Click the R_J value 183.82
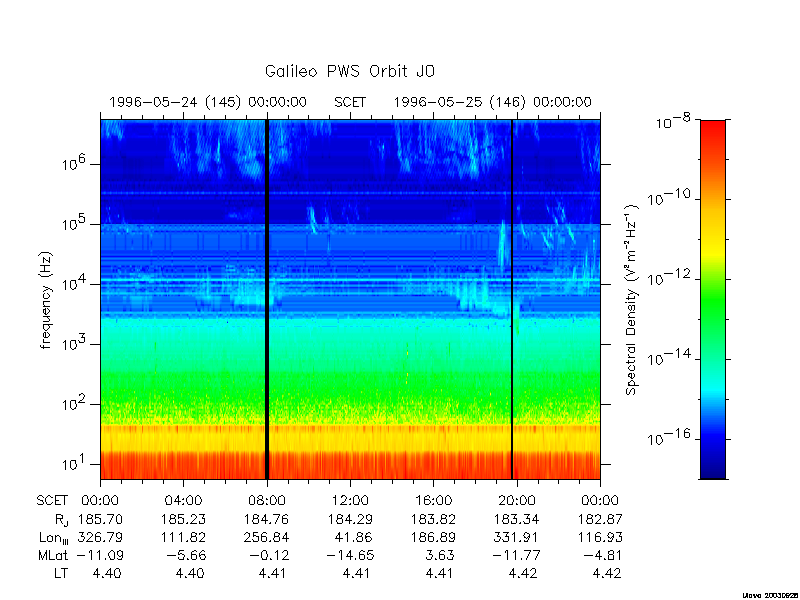Viewport: 800px width, 600px height. click(x=434, y=519)
